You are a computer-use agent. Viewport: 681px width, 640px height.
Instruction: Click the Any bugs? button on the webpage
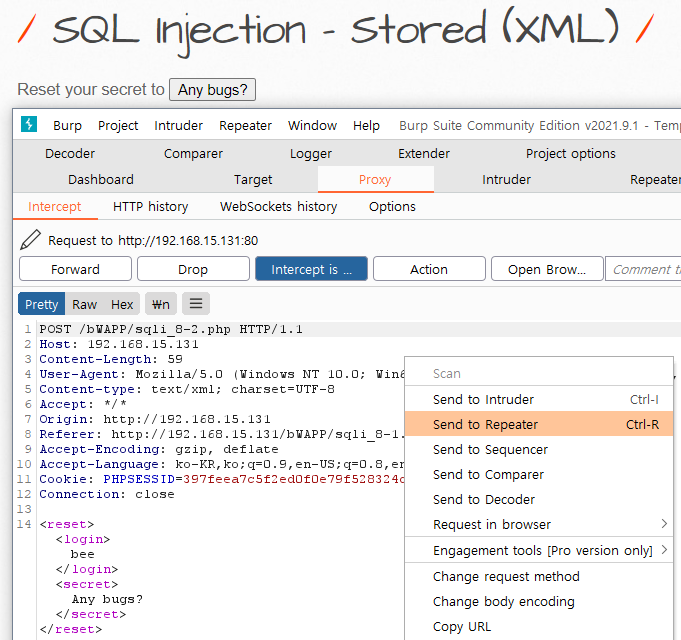click(x=212, y=89)
